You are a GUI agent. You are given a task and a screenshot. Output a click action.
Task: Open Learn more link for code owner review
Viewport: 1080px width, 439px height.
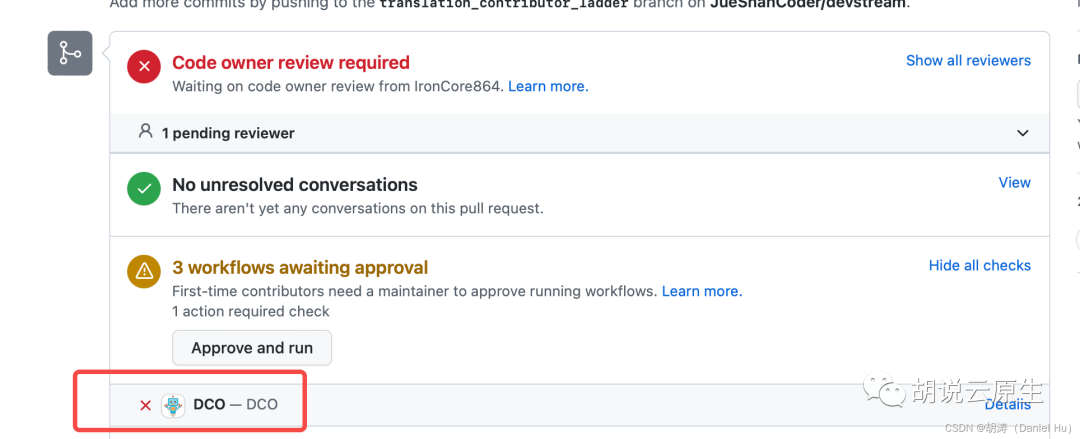[x=548, y=86]
